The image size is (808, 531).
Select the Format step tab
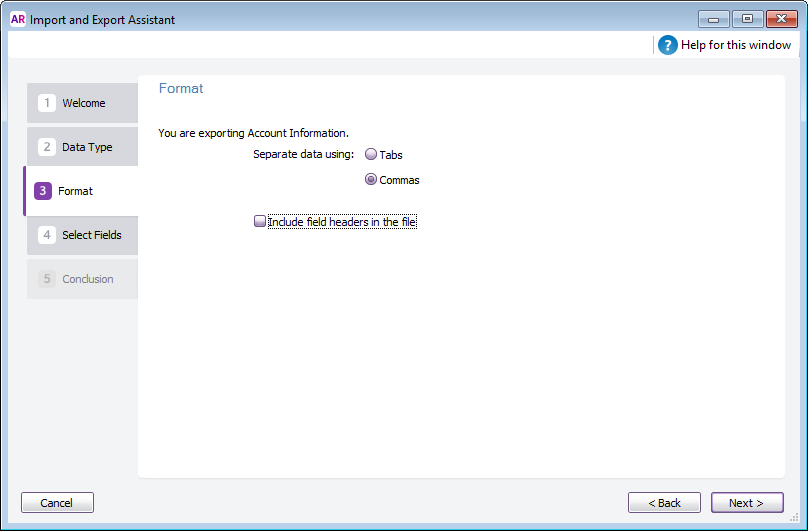click(x=75, y=191)
